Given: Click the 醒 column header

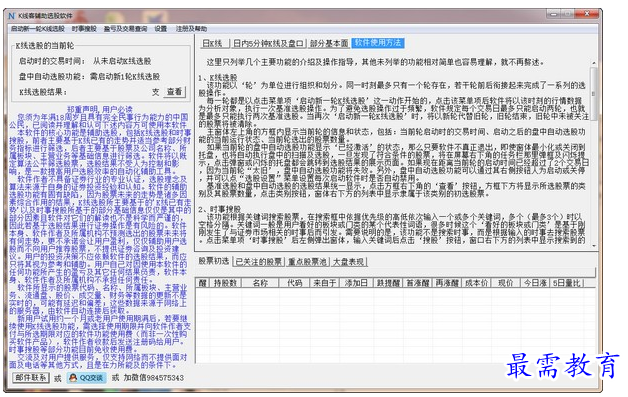Looking at the screenshot, I should pos(203,283).
